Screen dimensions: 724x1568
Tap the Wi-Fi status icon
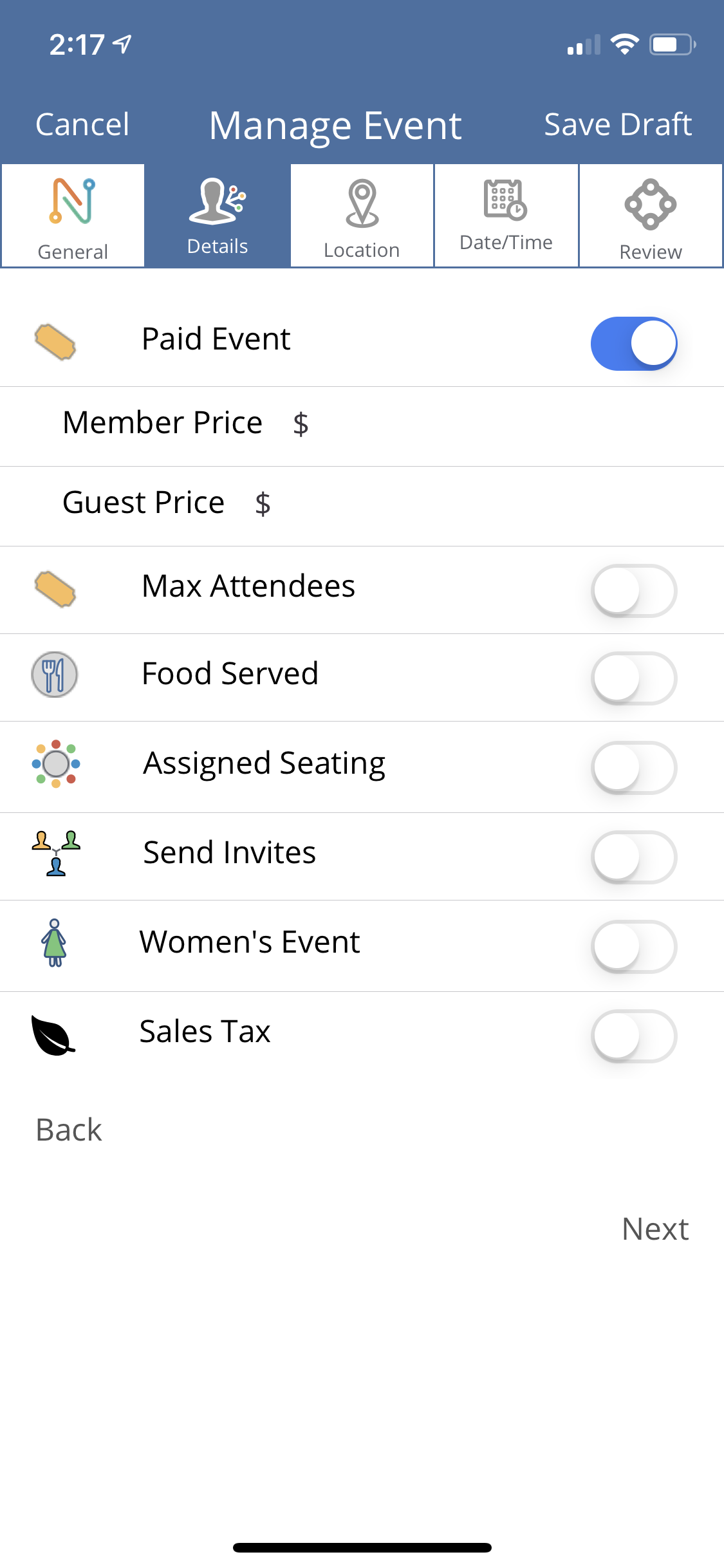[624, 44]
